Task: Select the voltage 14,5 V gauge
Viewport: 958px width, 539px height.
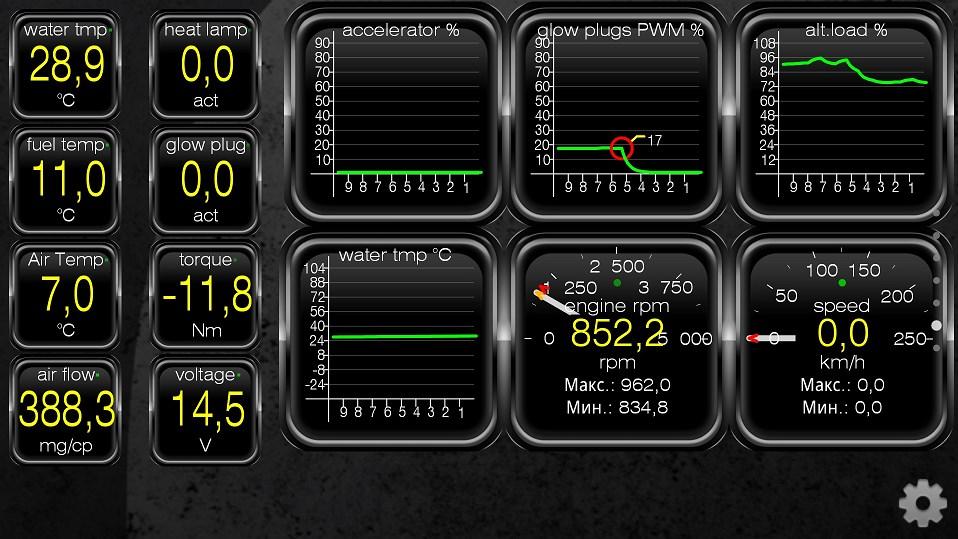Action: pyautogui.click(x=205, y=410)
